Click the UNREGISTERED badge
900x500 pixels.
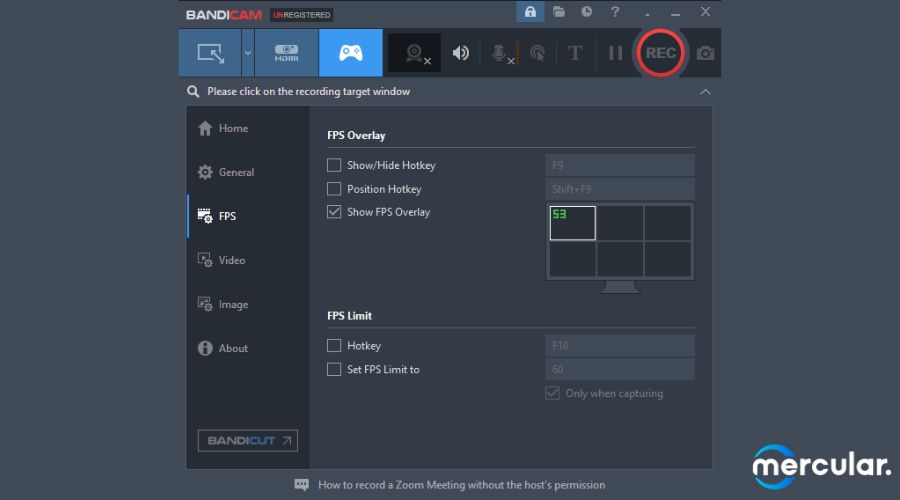[302, 15]
